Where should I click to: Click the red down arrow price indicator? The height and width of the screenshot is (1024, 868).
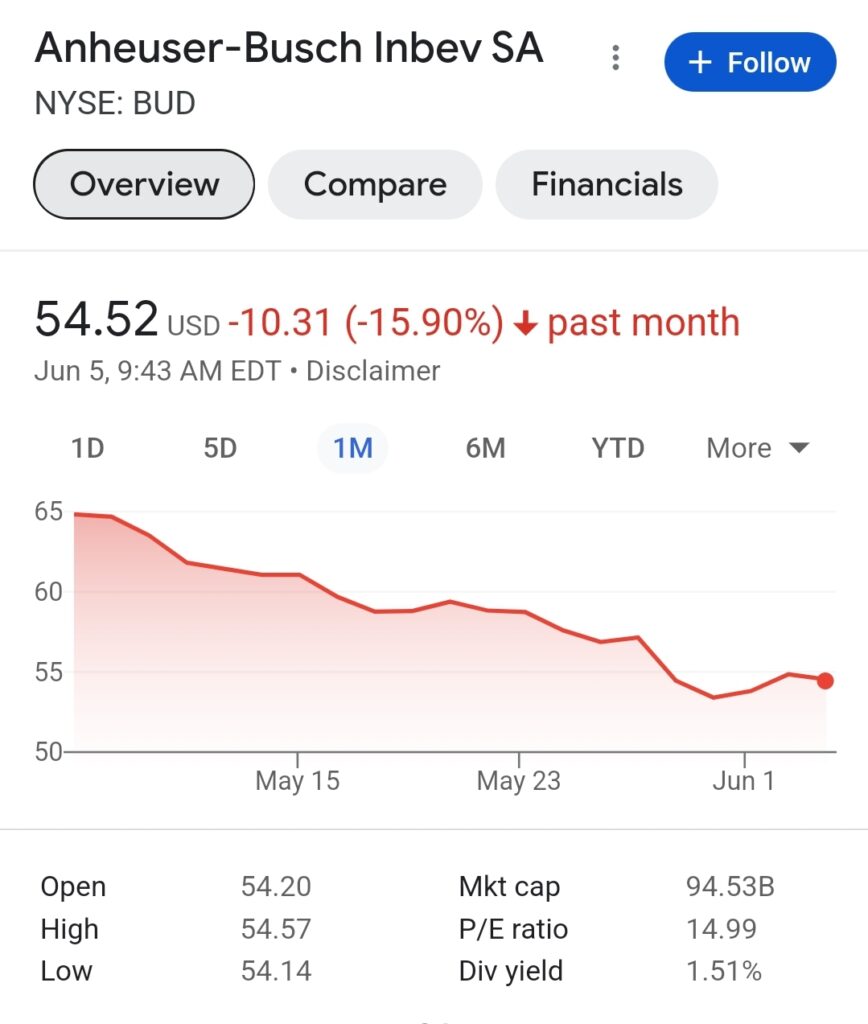click(525, 323)
